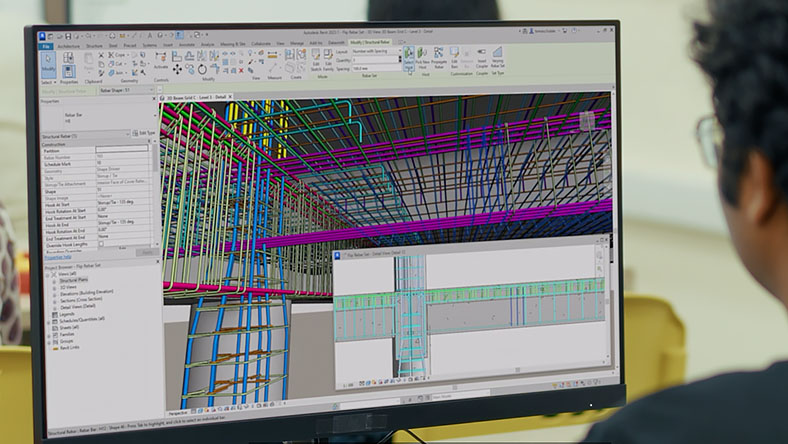Screen dimensions: 788x444
Task: Switch to the Collaborate ribbon tab
Action: [x=260, y=44]
